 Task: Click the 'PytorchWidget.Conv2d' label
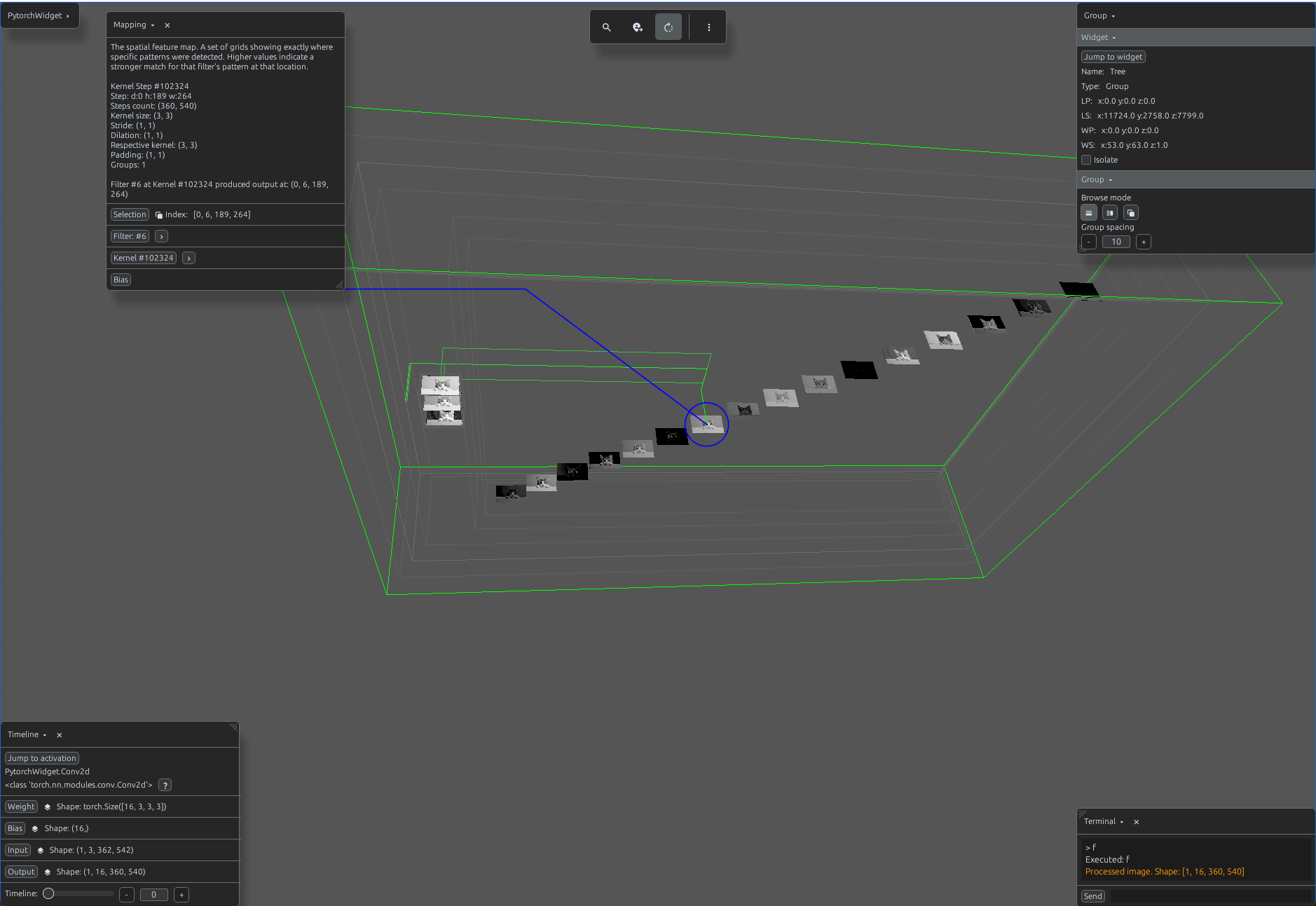tap(48, 772)
